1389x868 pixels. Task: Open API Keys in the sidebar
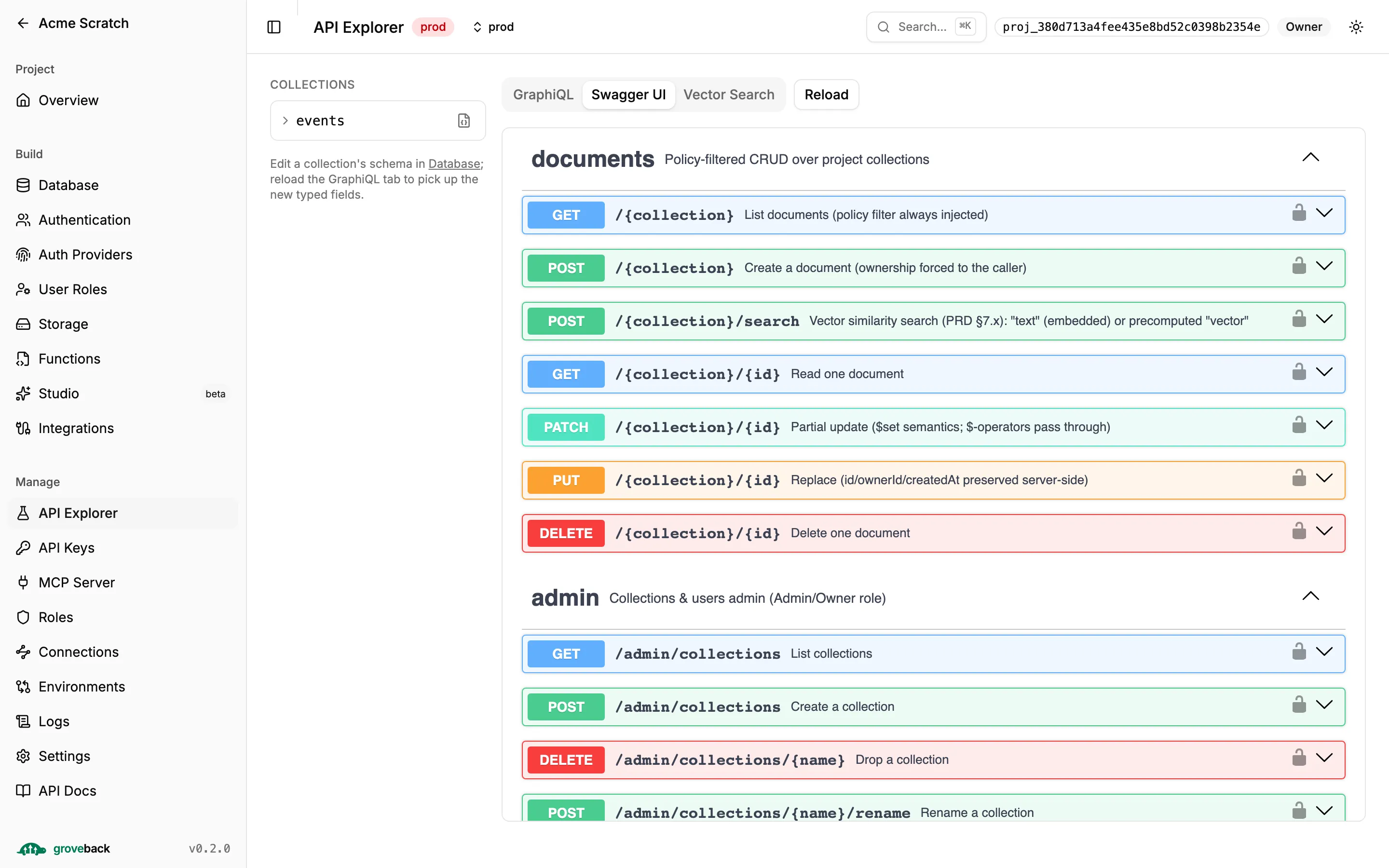123,548
